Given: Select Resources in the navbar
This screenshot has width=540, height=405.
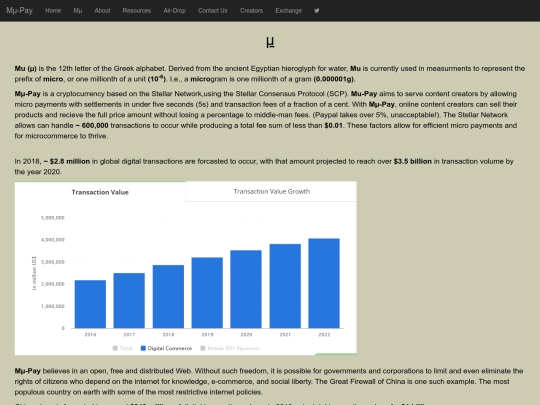Looking at the screenshot, I should click(x=137, y=11).
